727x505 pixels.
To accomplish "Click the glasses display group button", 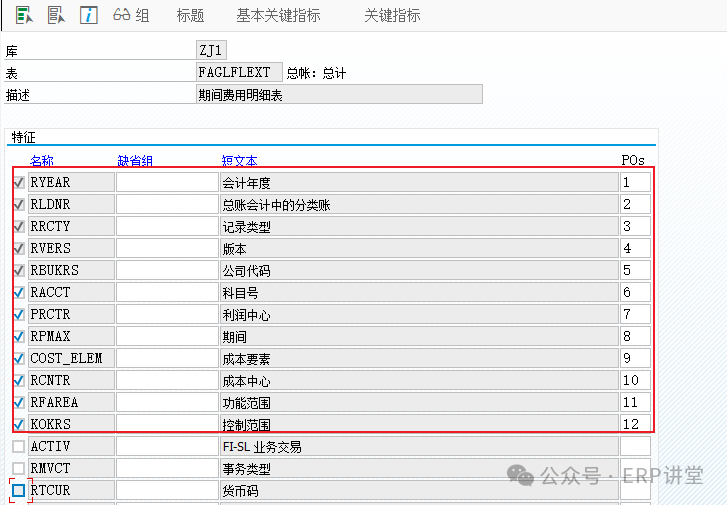I will tap(131, 15).
